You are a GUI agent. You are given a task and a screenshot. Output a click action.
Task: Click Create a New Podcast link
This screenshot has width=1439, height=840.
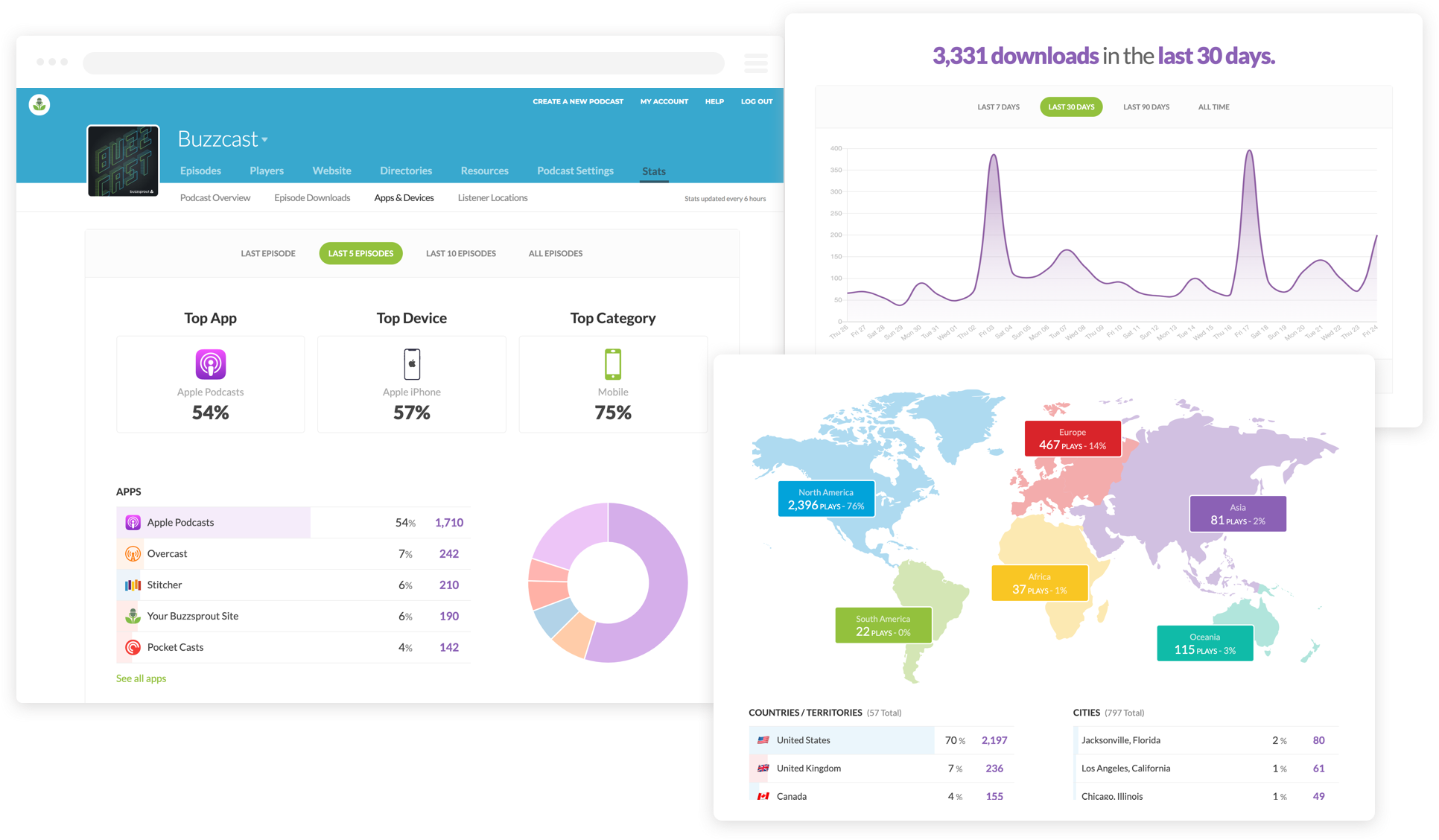click(578, 101)
